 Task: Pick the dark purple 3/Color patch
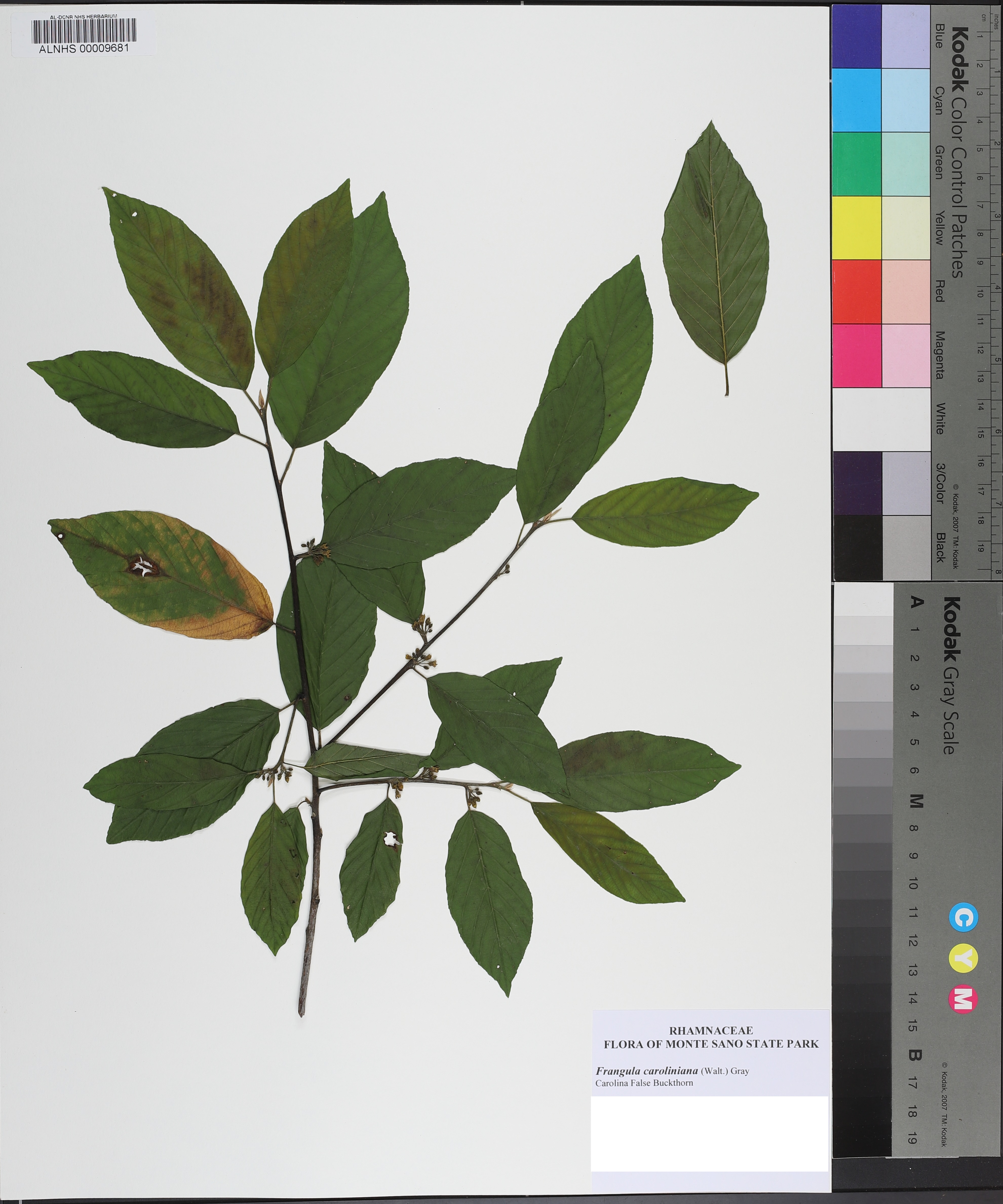tap(857, 483)
